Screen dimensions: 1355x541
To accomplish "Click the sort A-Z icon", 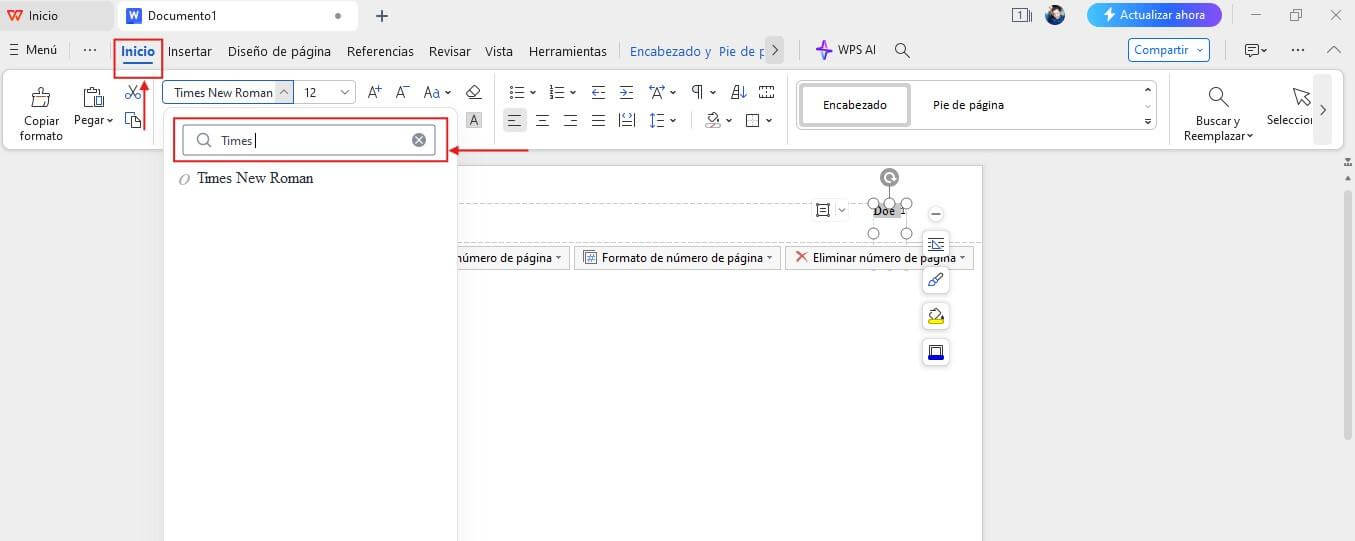I will coord(739,92).
